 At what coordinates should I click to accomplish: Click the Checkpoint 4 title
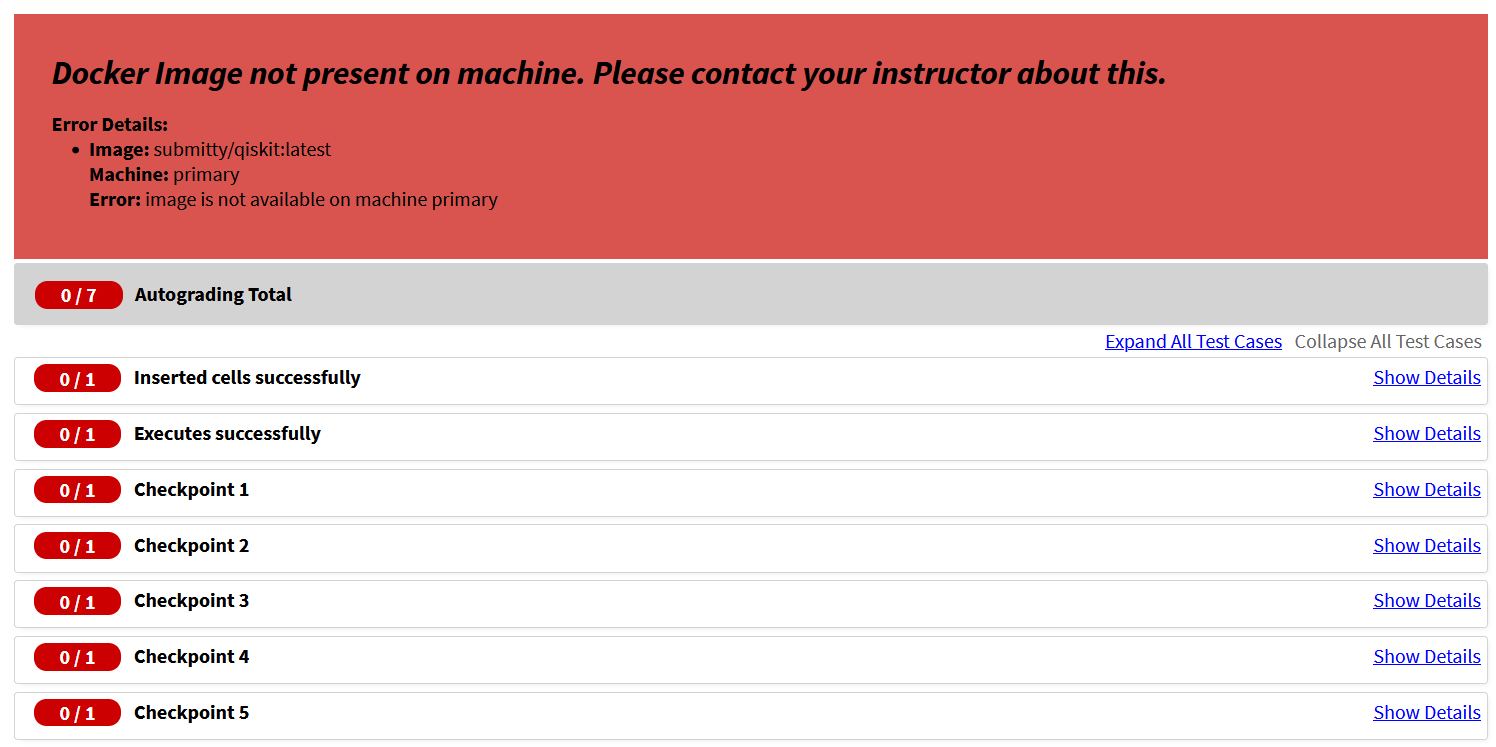point(191,657)
